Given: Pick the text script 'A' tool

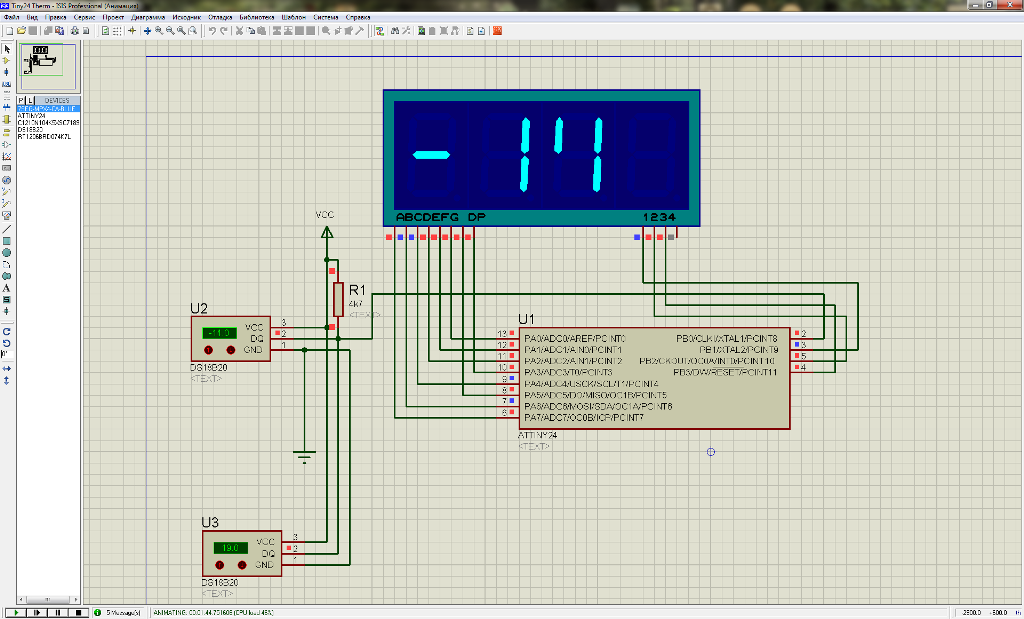Looking at the screenshot, I should click(x=7, y=288).
